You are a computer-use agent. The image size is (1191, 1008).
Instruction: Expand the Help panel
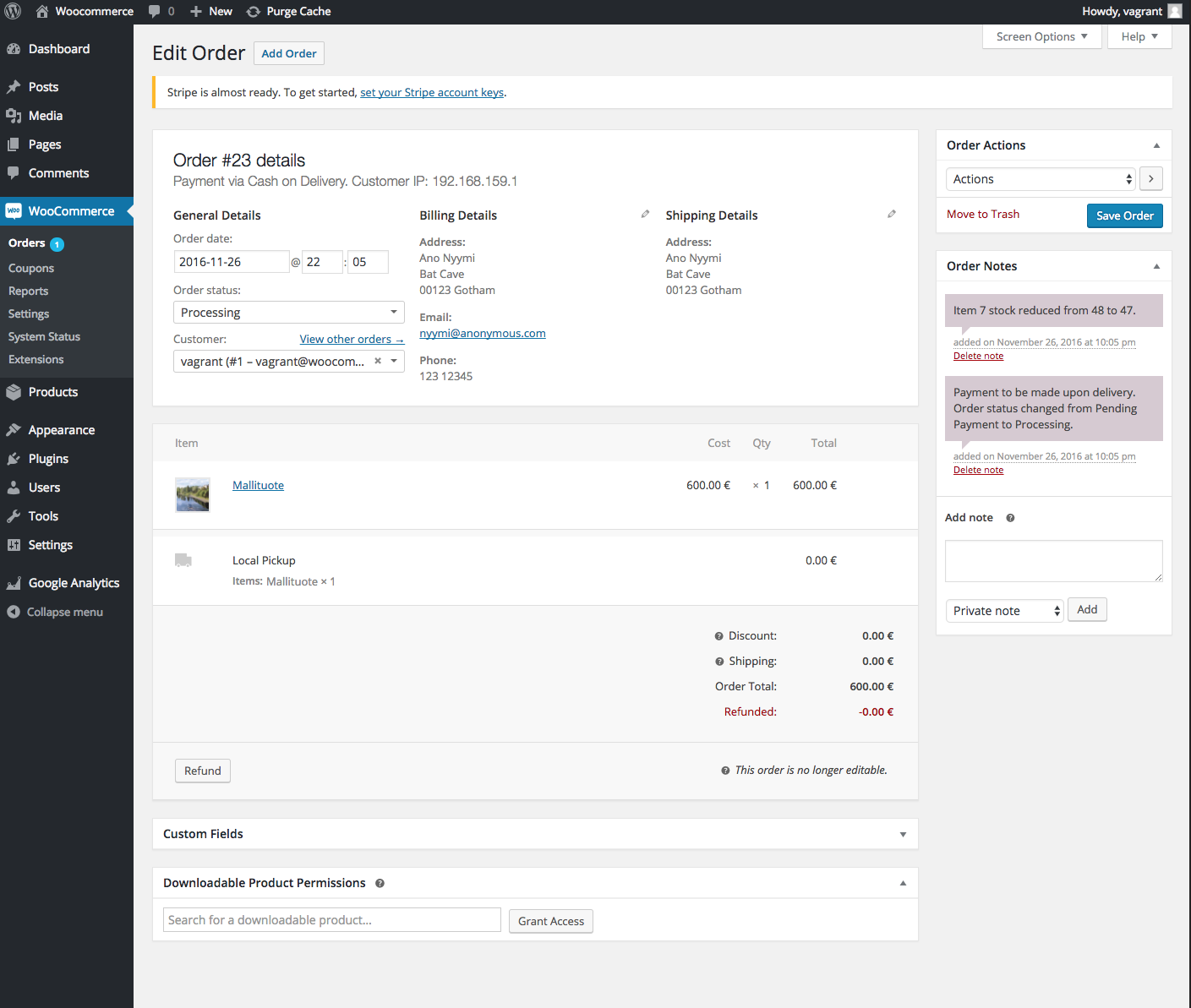click(x=1139, y=36)
